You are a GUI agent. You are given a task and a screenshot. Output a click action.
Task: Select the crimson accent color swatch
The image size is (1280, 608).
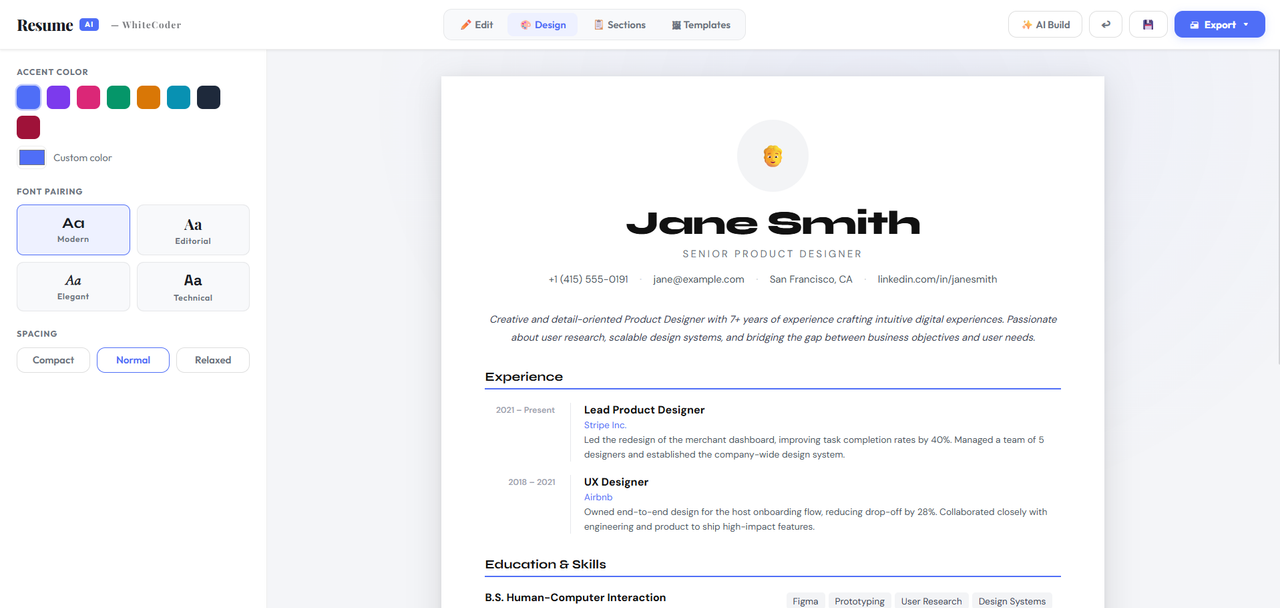pyautogui.click(x=28, y=127)
